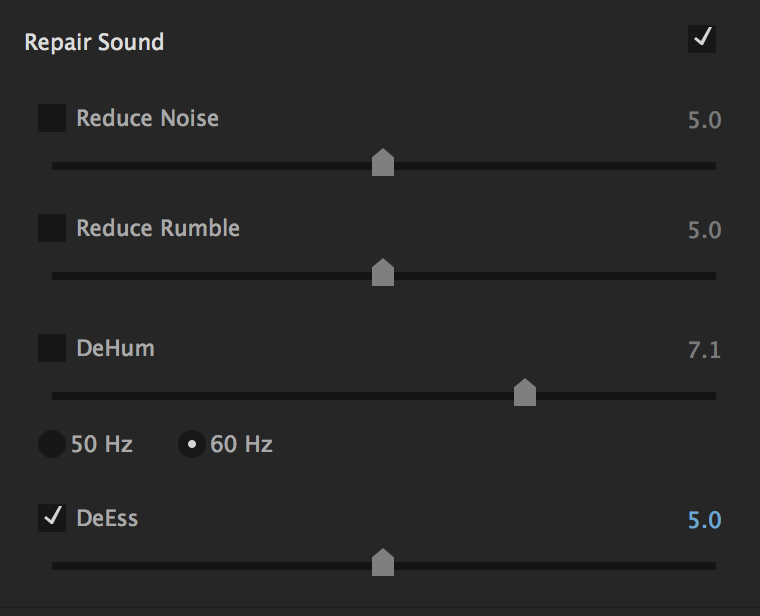The height and width of the screenshot is (616, 760).
Task: Click the blue DeEss value 5.0
Action: pyautogui.click(x=704, y=520)
